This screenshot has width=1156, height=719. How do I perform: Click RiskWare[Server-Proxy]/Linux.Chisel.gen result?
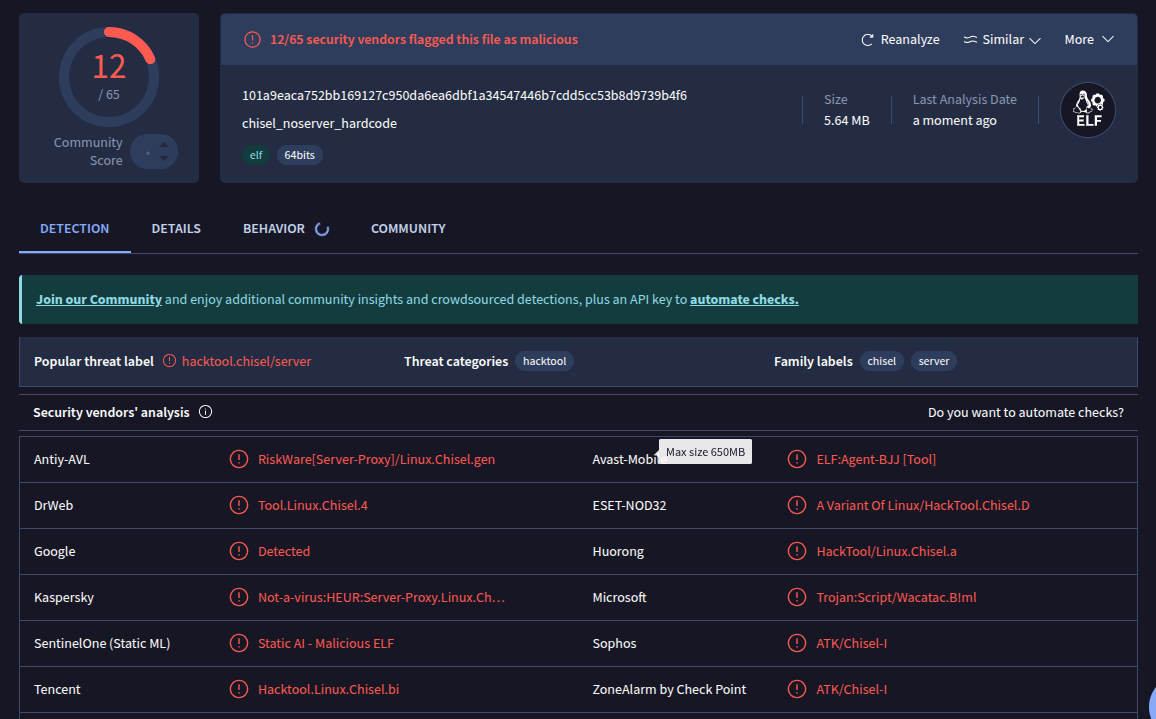[376, 459]
